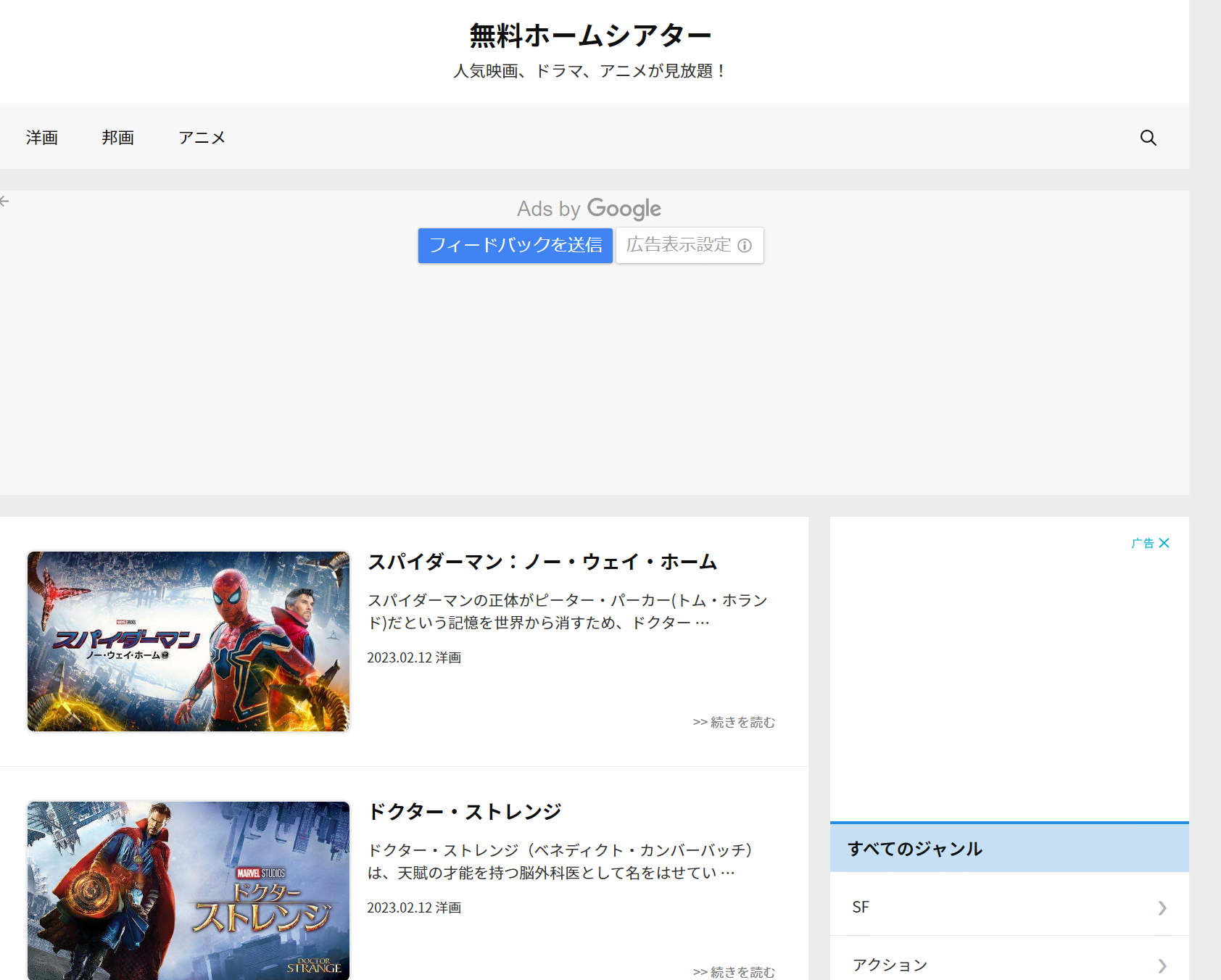The image size is (1221, 980).
Task: Select the SF genre entry
Action: 1009,908
